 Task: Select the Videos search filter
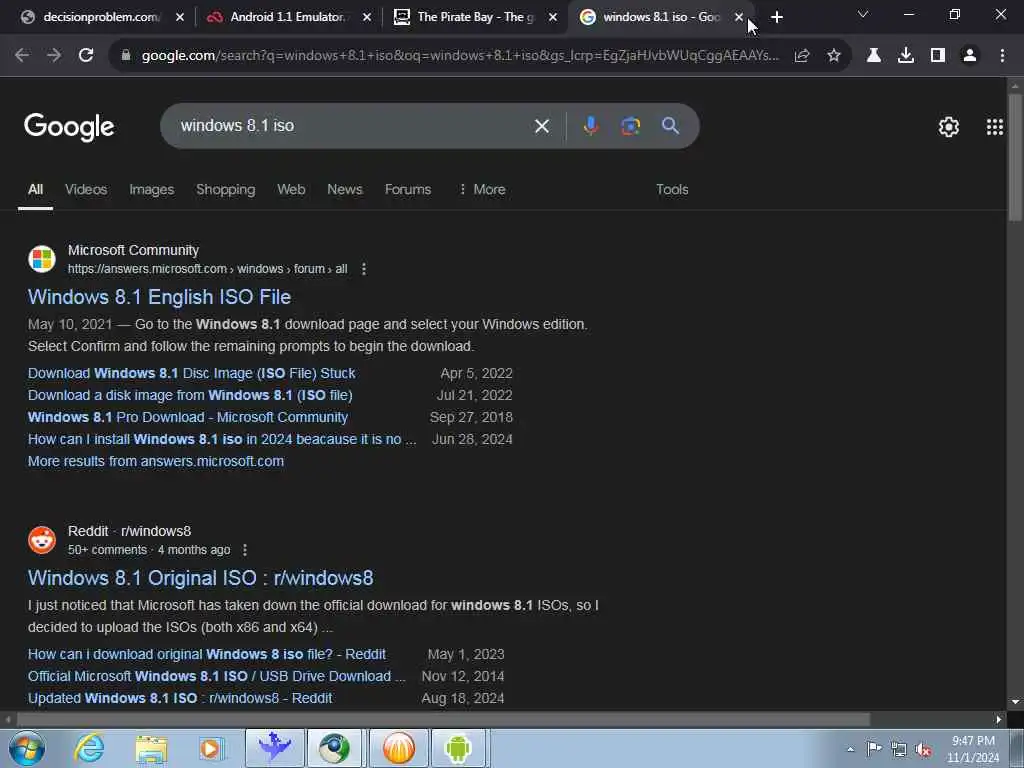point(86,189)
